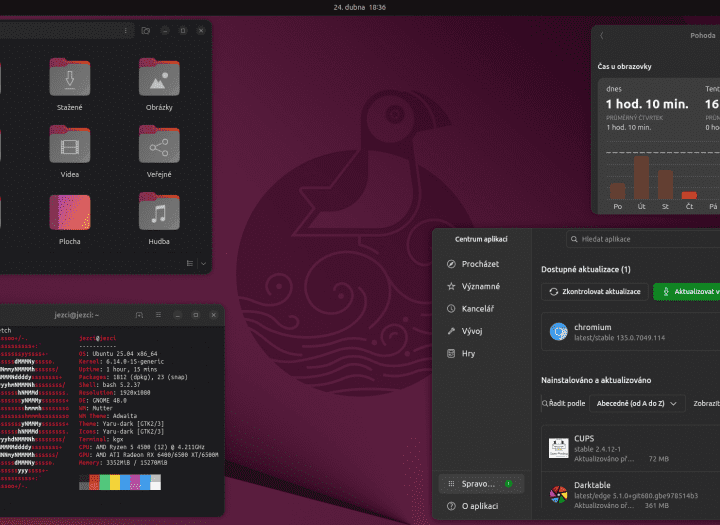The height and width of the screenshot is (525, 720).
Task: Click the new tab icon in terminal header
Action: point(139,315)
